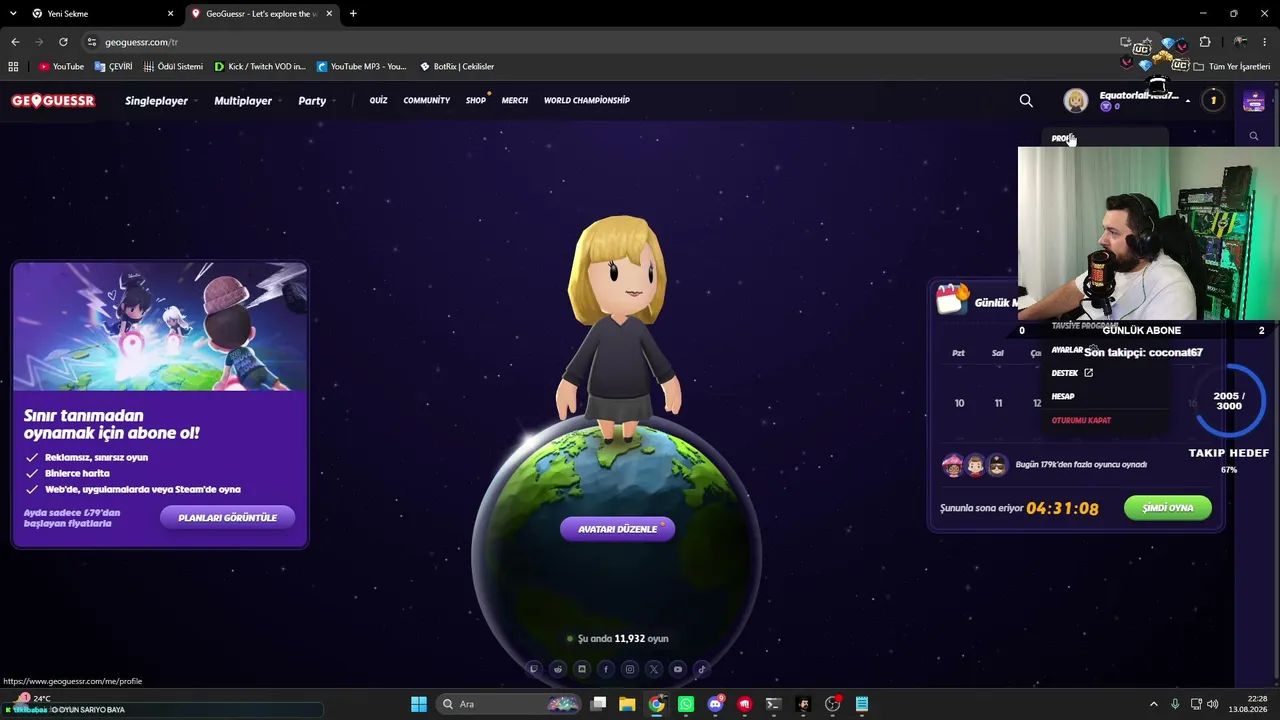This screenshot has height=720, width=1280.
Task: Click the Windows taskbar Ara search box
Action: pos(510,704)
